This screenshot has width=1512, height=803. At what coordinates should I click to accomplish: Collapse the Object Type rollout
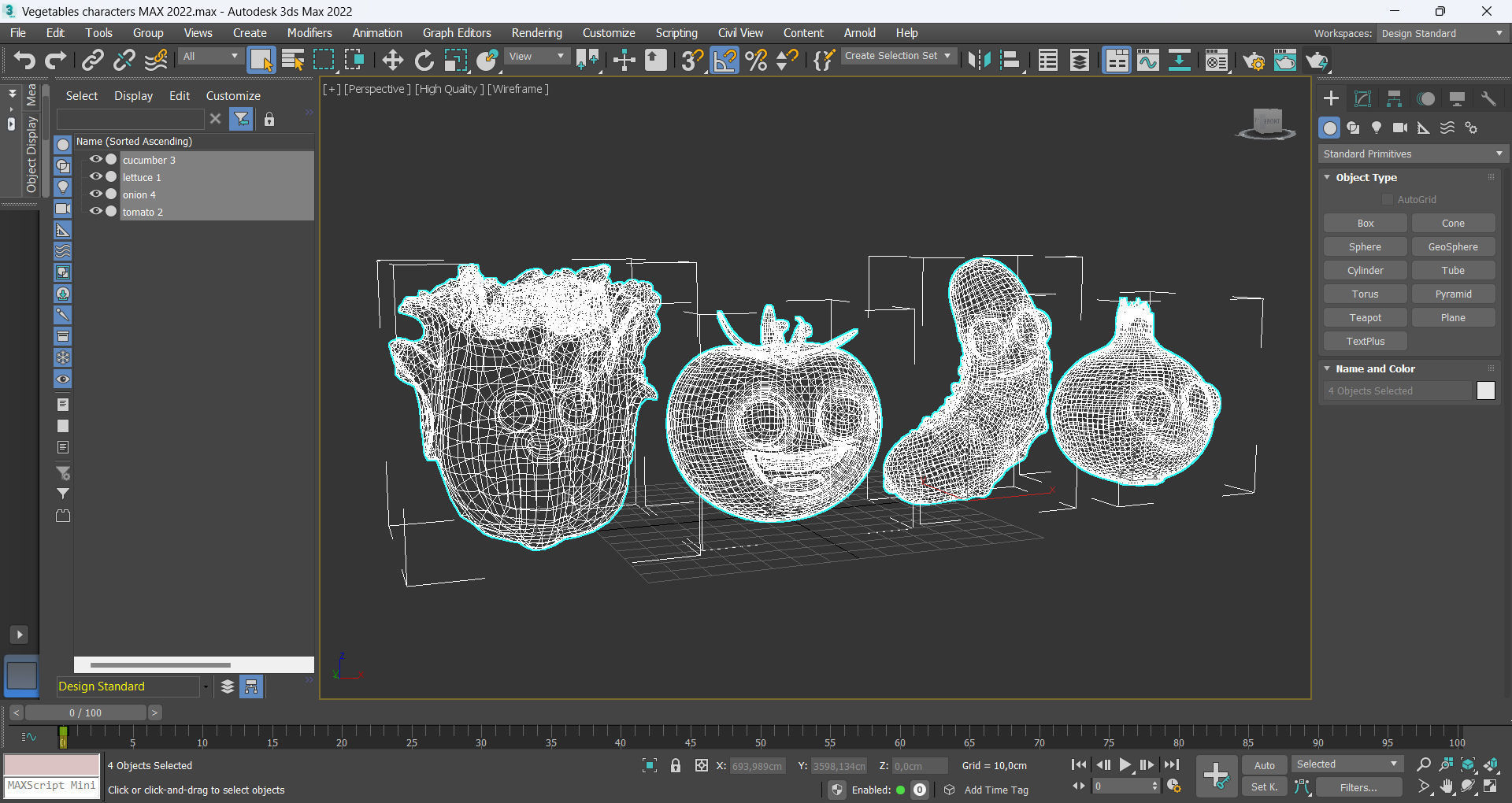pos(1328,177)
